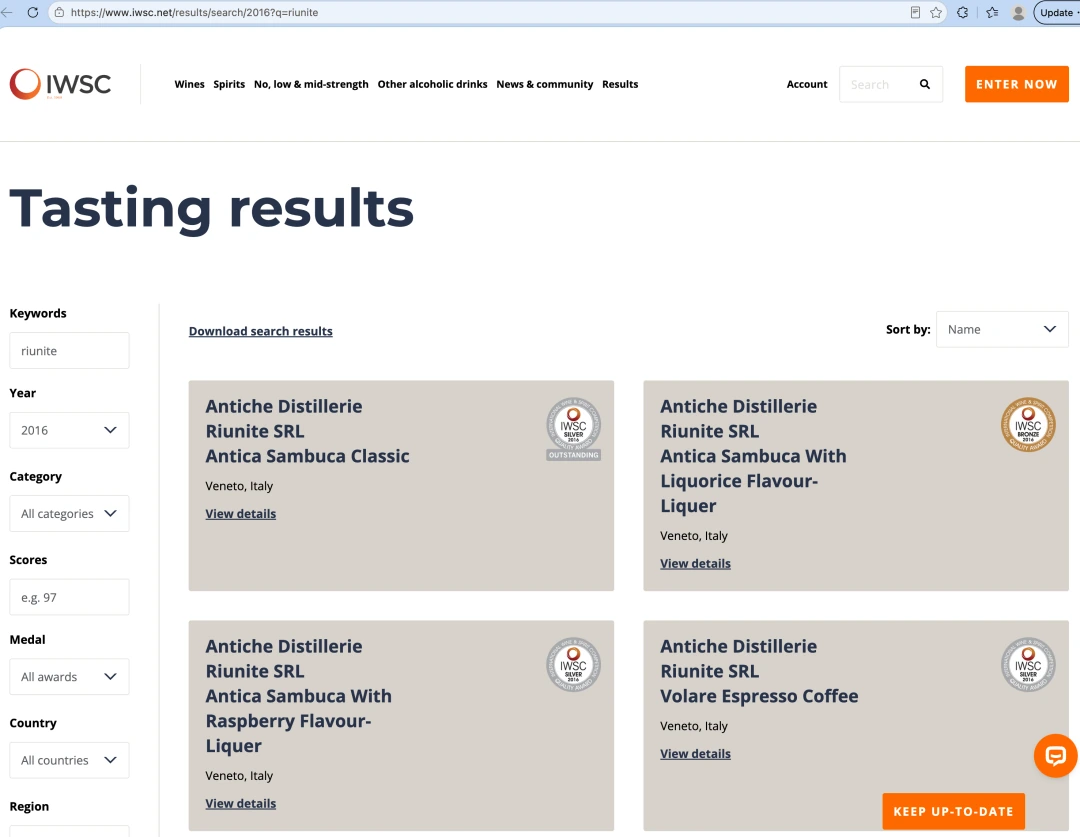Click Bronze medal badge on Liquorice Flavour card

tap(1028, 425)
